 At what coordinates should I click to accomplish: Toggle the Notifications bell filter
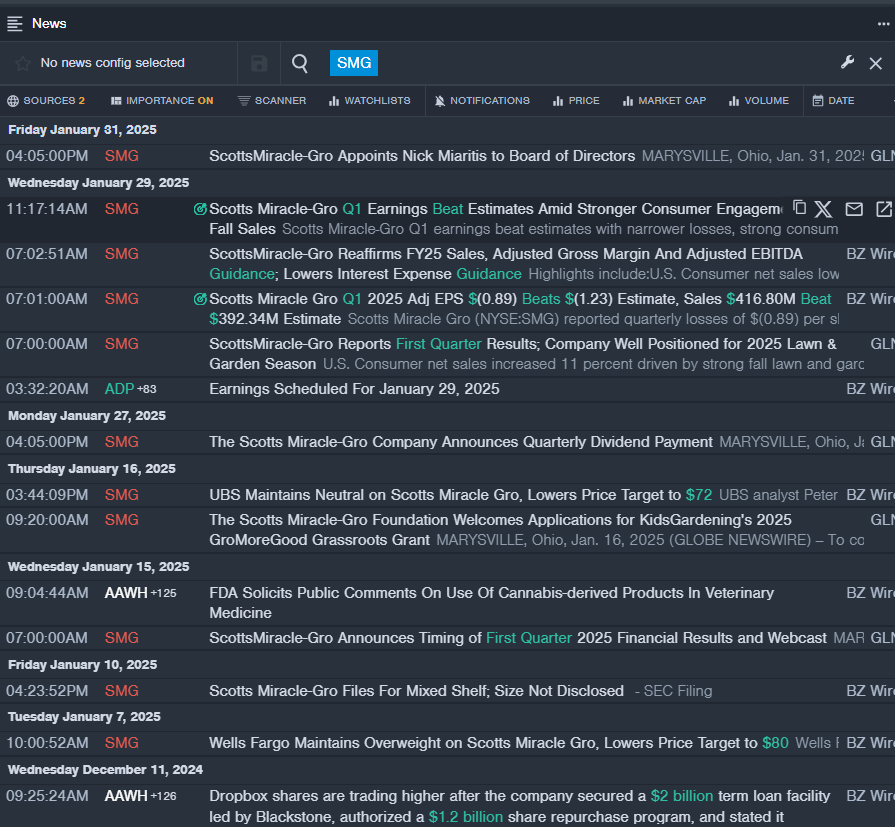(x=482, y=101)
